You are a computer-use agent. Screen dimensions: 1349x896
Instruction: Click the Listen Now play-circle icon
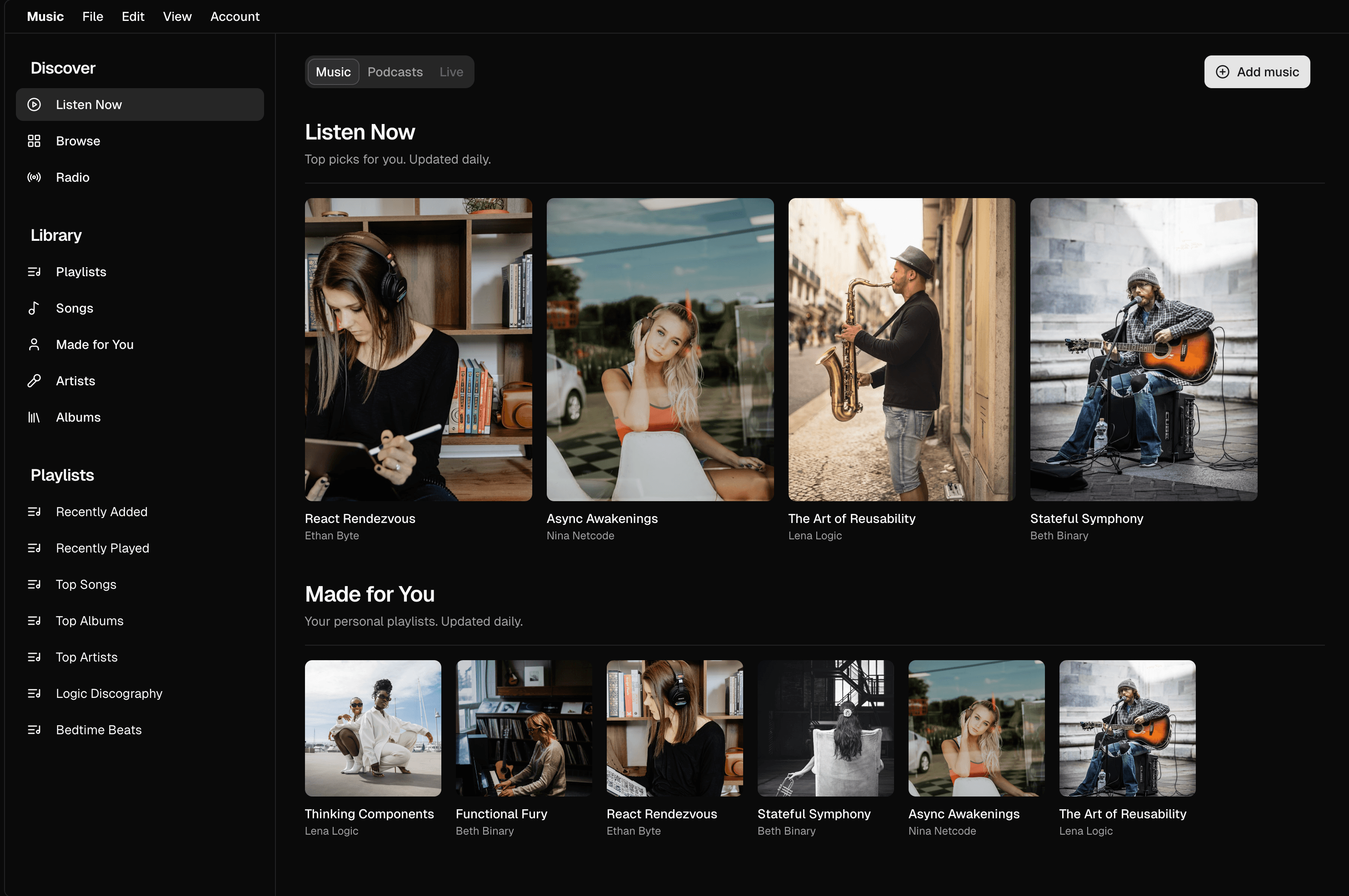(34, 105)
